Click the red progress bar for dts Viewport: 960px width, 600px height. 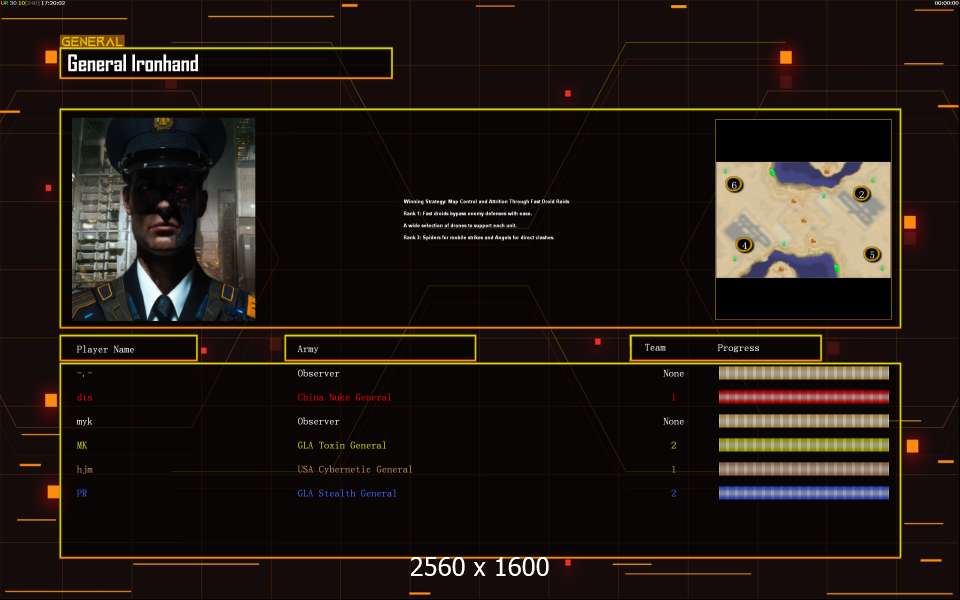click(803, 397)
